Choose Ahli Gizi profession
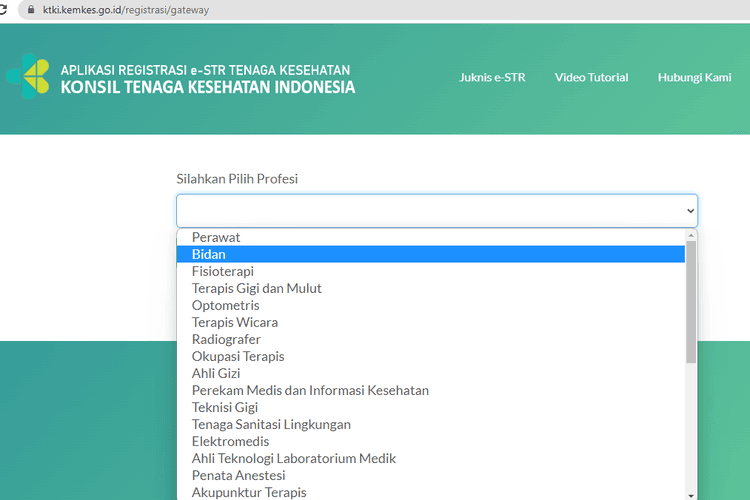750x500 pixels. [x=430, y=373]
